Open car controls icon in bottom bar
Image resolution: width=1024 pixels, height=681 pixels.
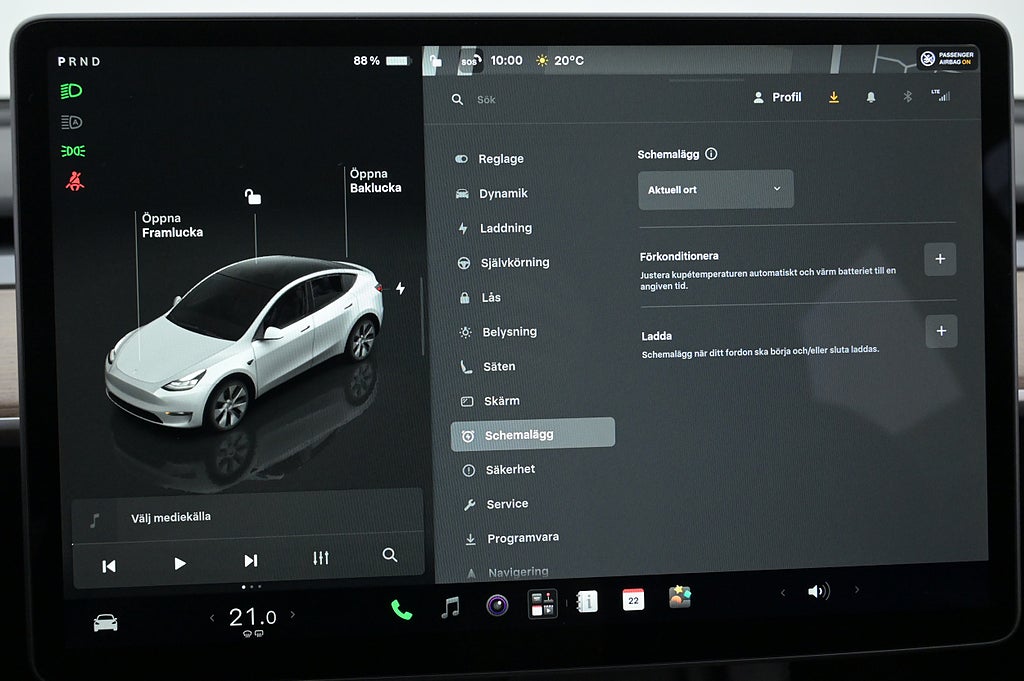pyautogui.click(x=105, y=623)
